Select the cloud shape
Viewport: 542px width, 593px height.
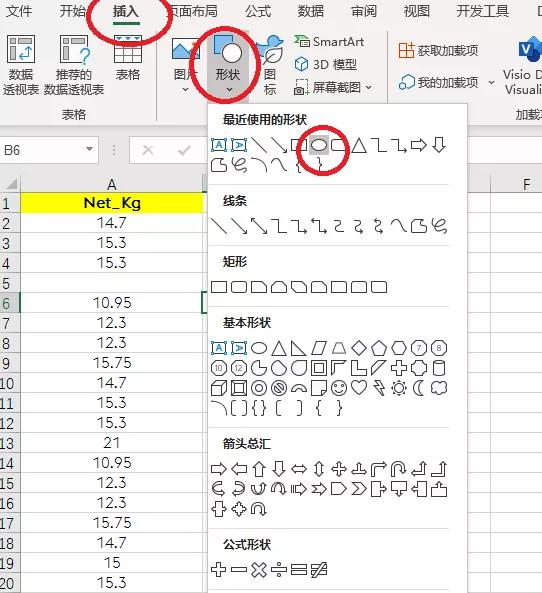(x=439, y=388)
